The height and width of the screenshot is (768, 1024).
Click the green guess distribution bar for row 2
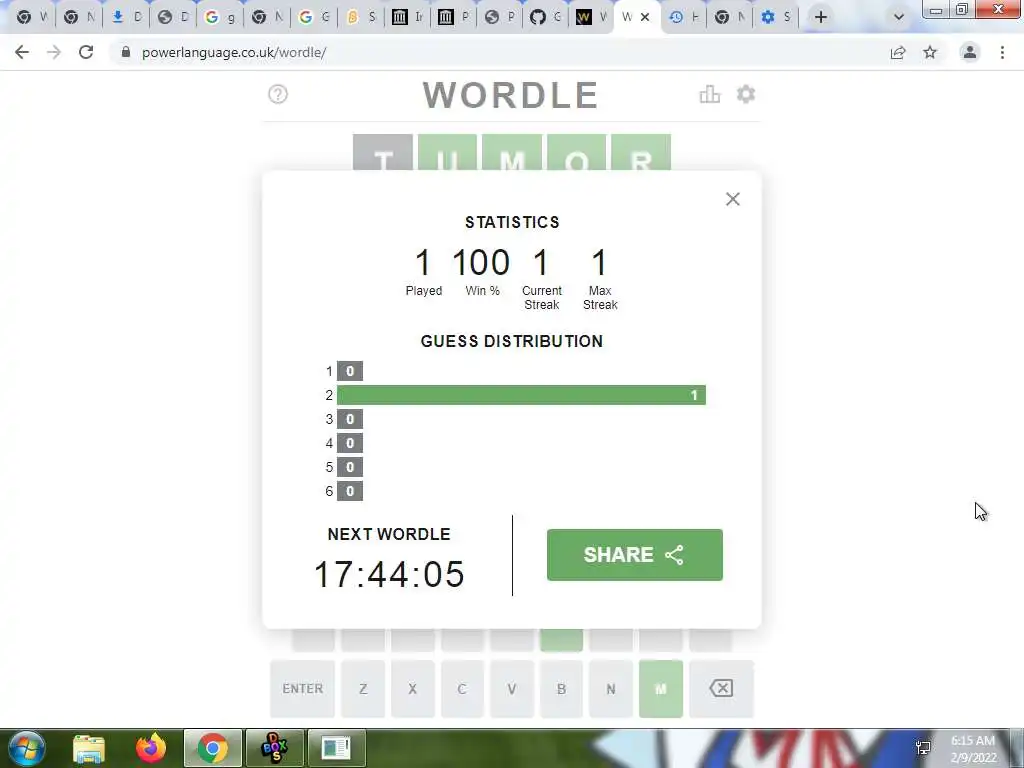pyautogui.click(x=521, y=395)
